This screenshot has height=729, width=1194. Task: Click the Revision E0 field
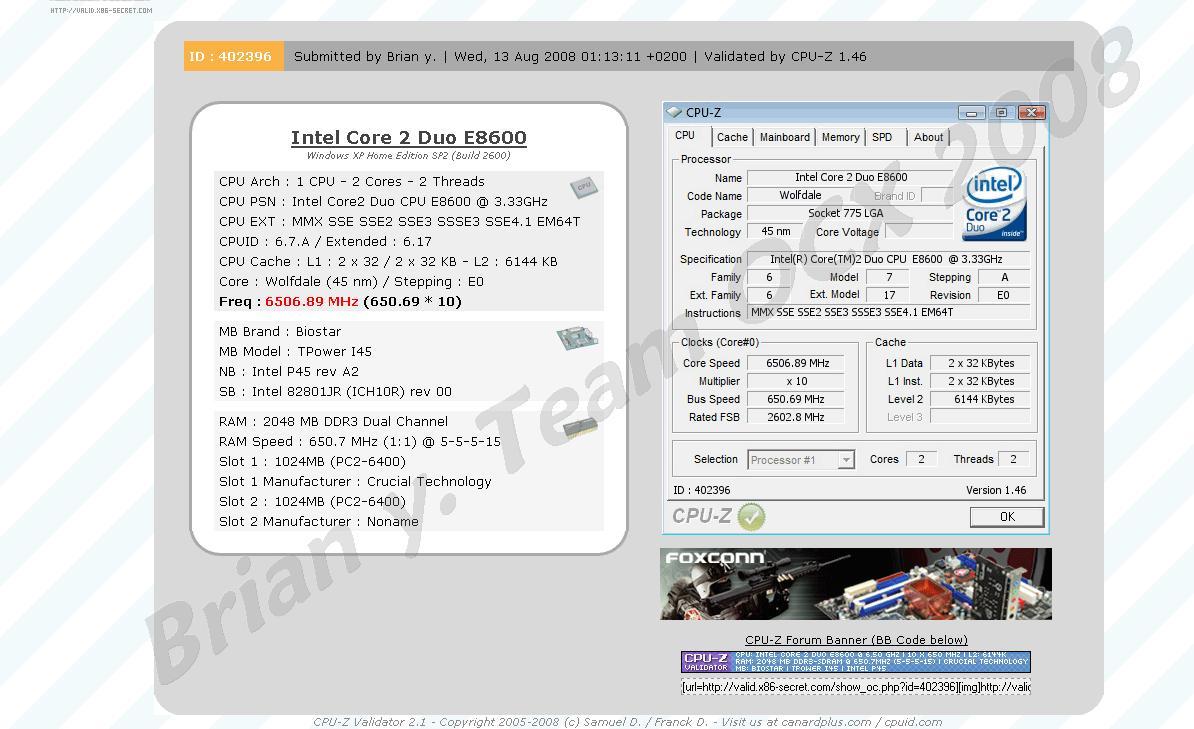(x=1003, y=295)
